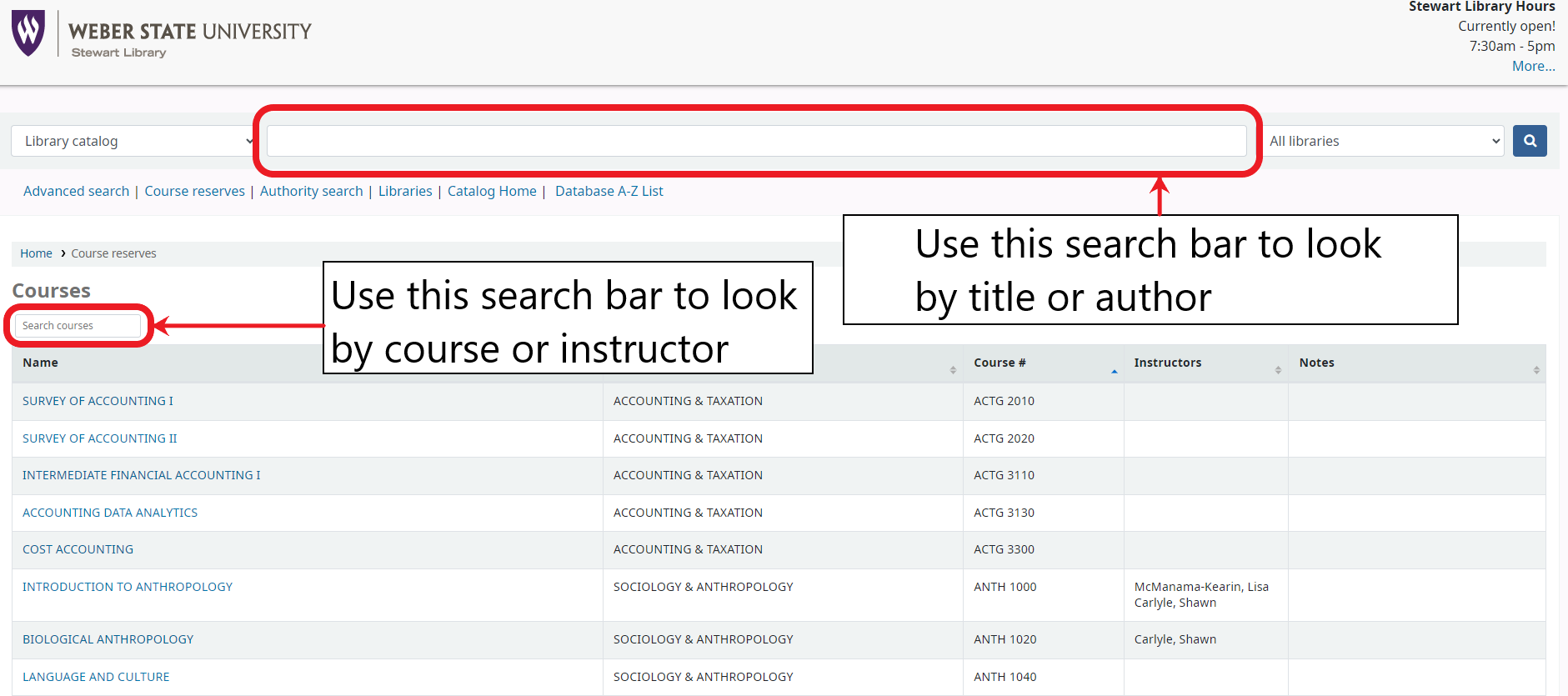This screenshot has height=696, width=1568.
Task: Click More... under library hours
Action: pos(1533,66)
